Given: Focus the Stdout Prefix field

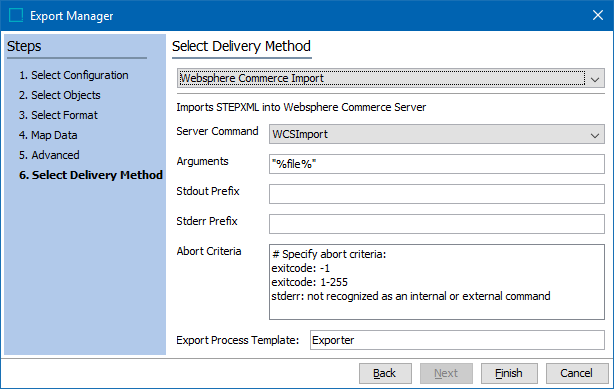Looking at the screenshot, I should point(437,194).
